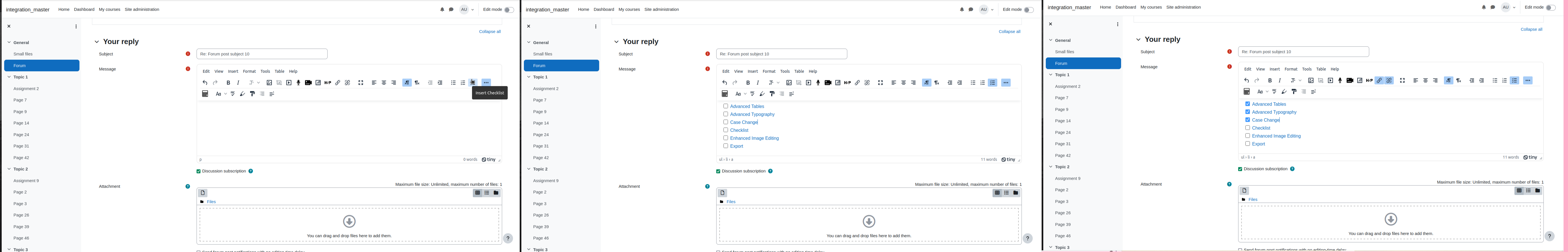Open Assignment 9 in middle panel sidebar

[546, 181]
